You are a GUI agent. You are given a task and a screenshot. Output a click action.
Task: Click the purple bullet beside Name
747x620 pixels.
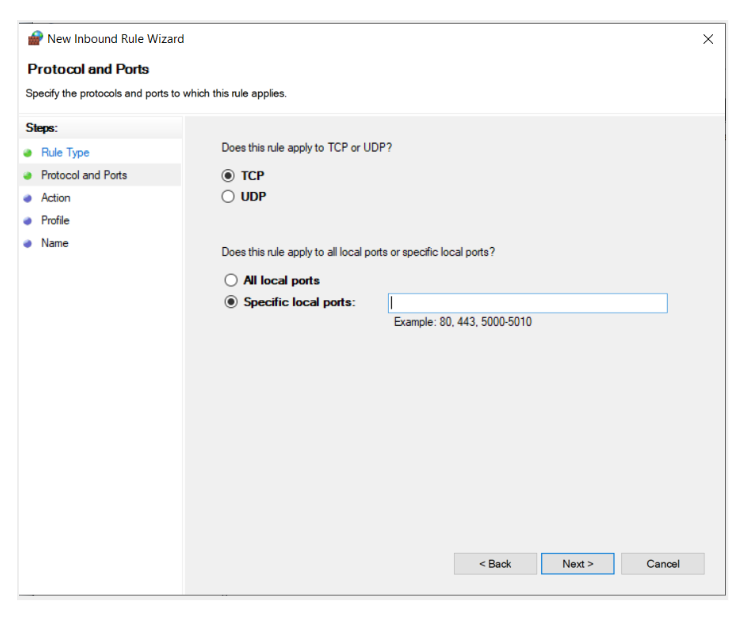28,244
